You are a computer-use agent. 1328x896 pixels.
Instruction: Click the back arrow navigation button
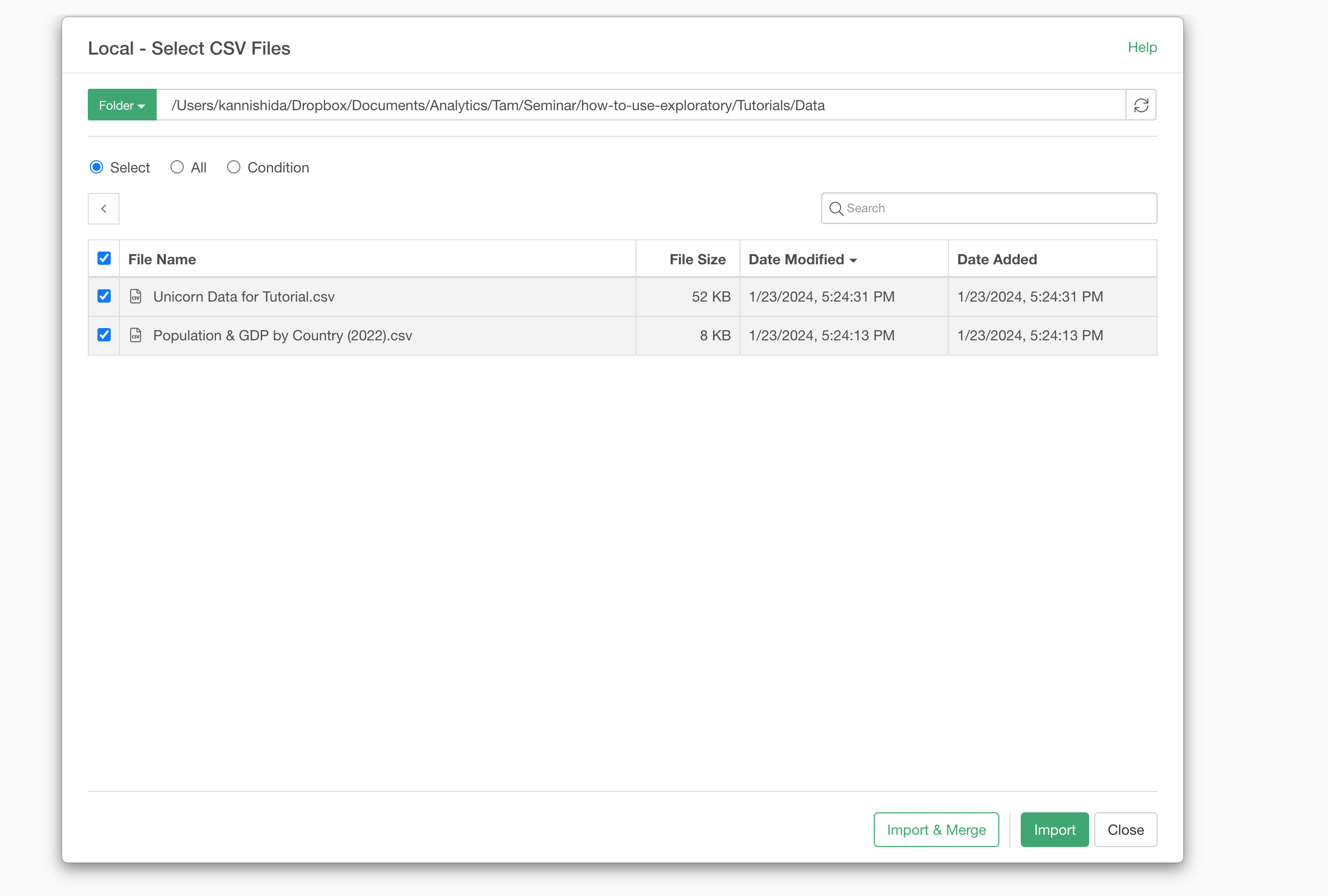[104, 209]
